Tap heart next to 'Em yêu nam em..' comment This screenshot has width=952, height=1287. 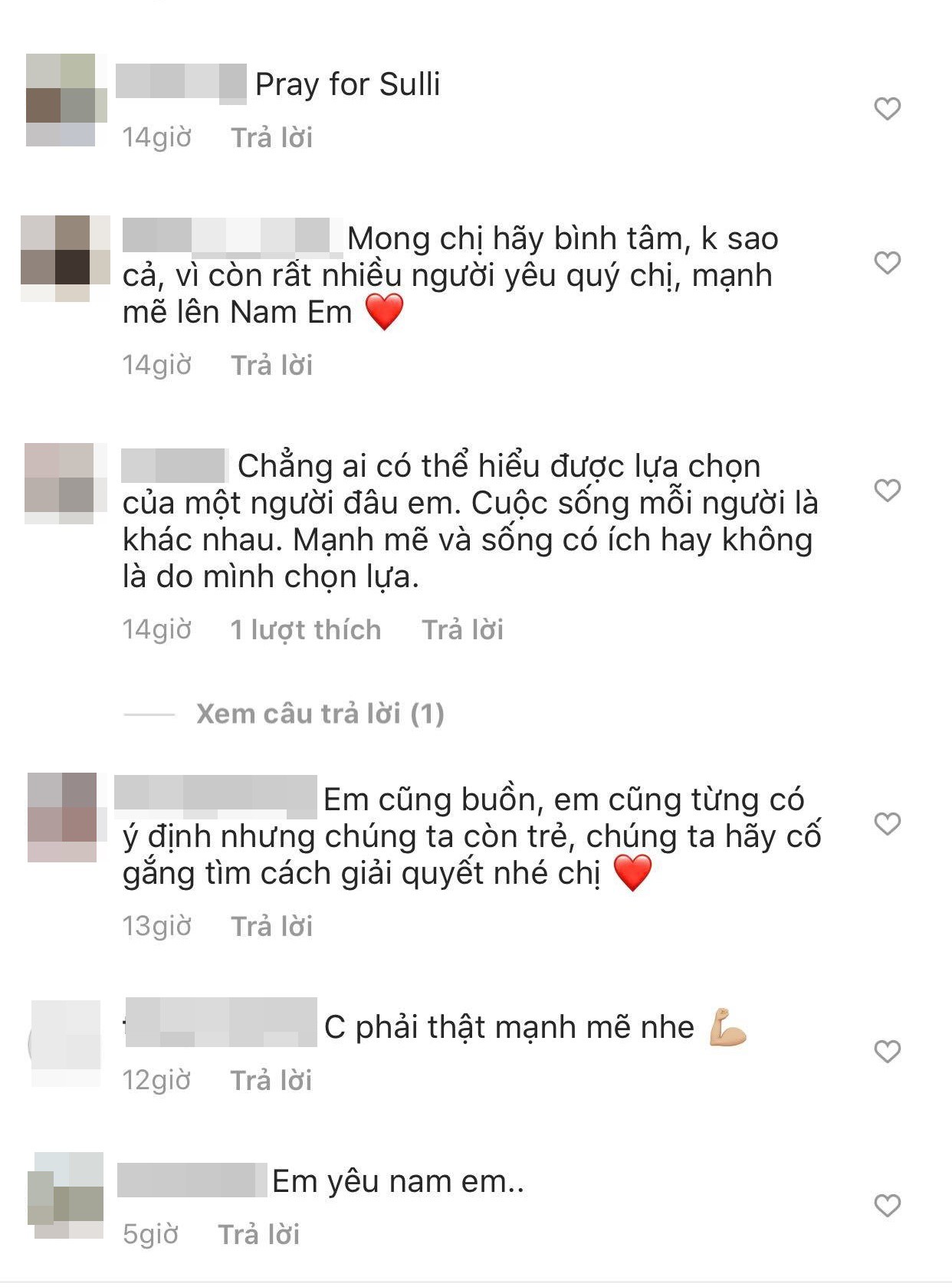887,1206
